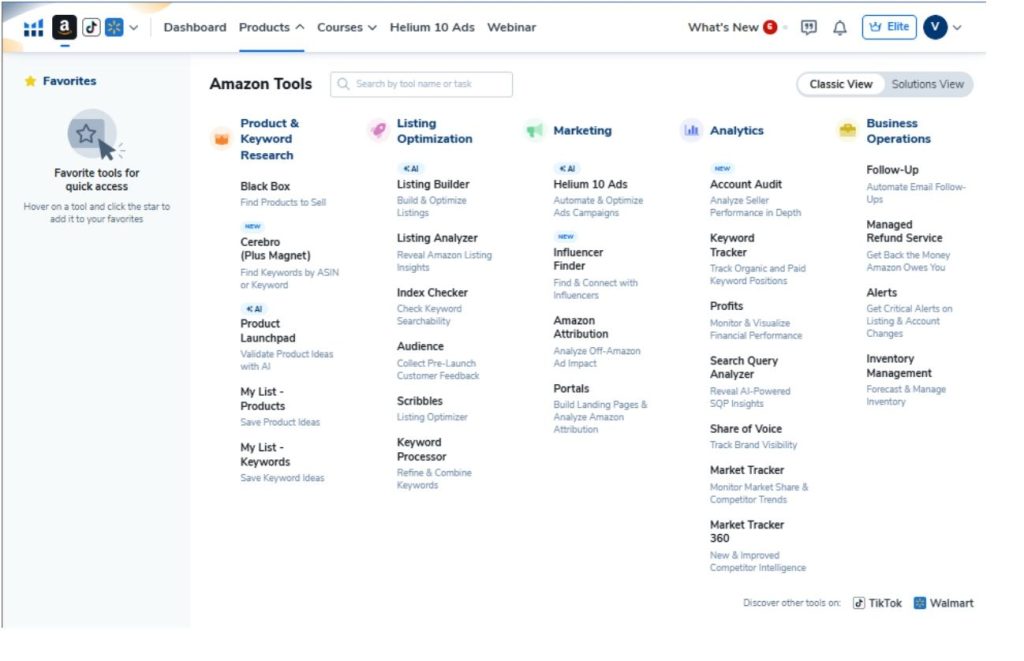1024x661 pixels.
Task: Go to Helium 10 Ads nav item
Action: click(x=432, y=27)
